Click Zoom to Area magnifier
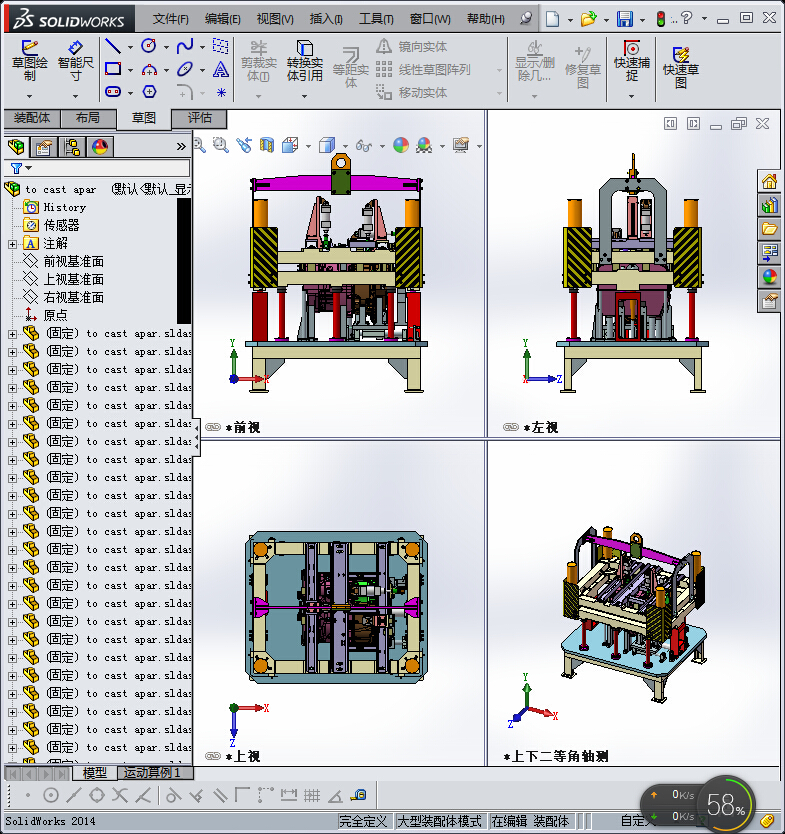785x834 pixels. pyautogui.click(x=221, y=145)
